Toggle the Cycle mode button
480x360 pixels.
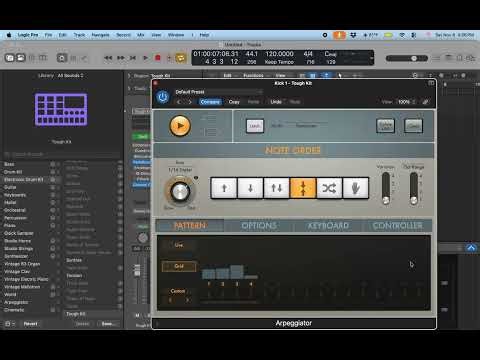[x=181, y=58]
